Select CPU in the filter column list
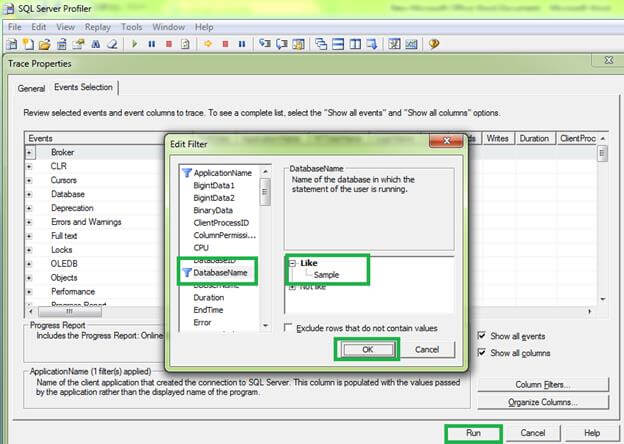The image size is (624, 444). tap(201, 247)
